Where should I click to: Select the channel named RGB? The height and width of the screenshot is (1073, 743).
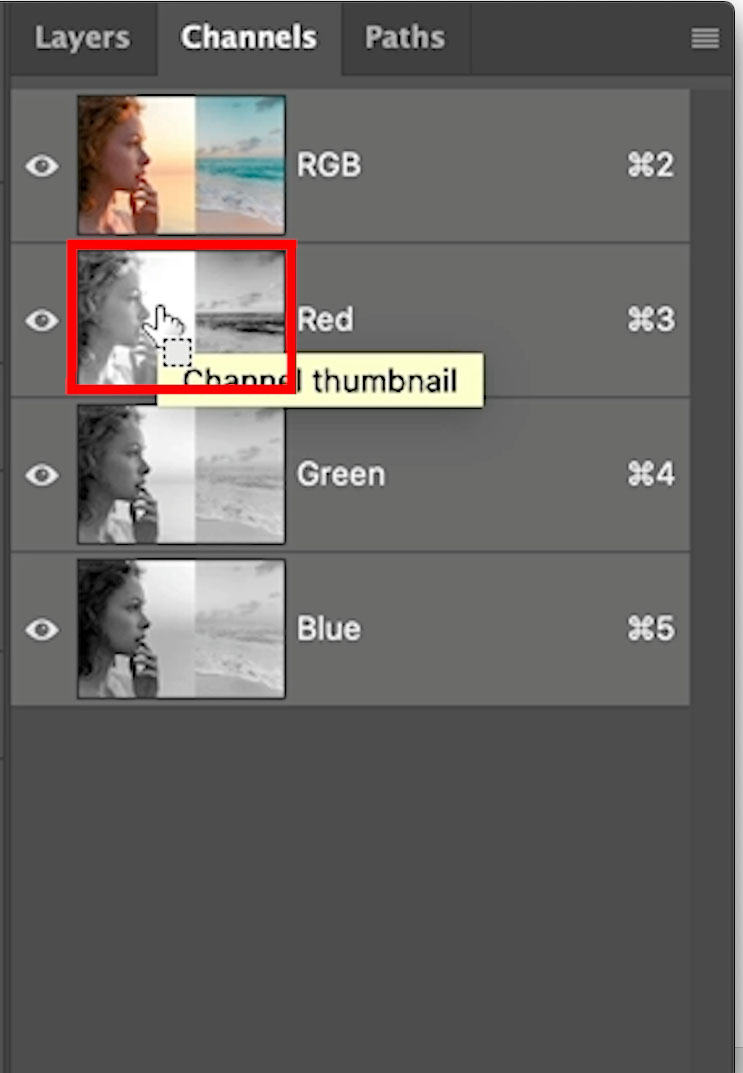click(x=328, y=165)
